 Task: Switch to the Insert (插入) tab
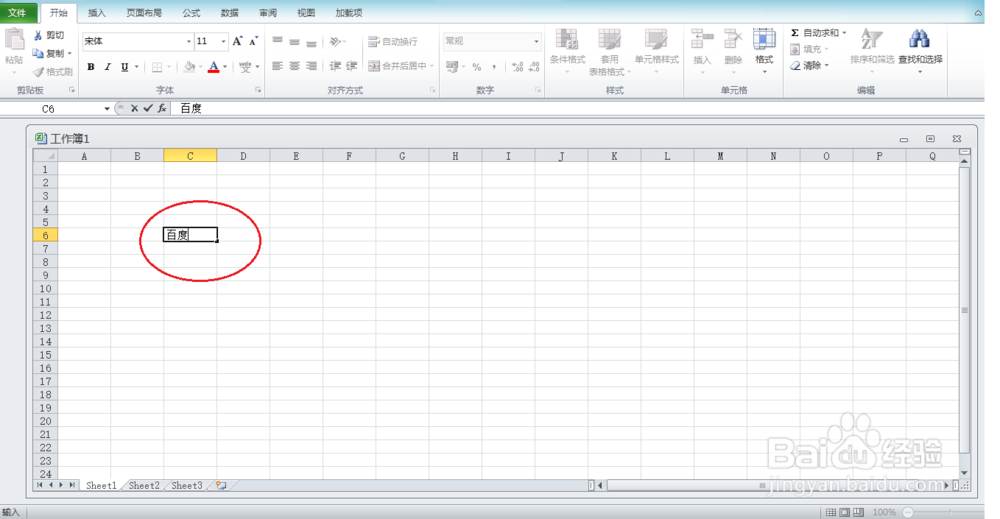point(97,13)
